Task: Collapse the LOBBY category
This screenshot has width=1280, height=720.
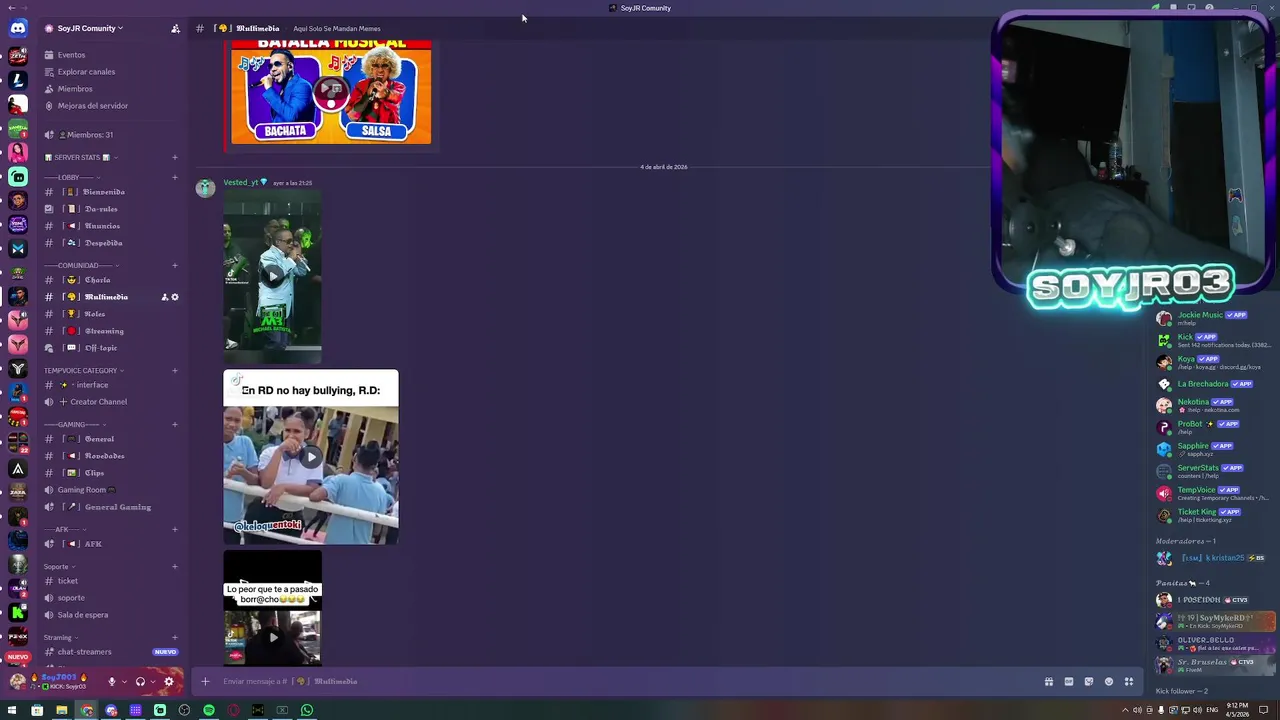Action: click(x=72, y=177)
